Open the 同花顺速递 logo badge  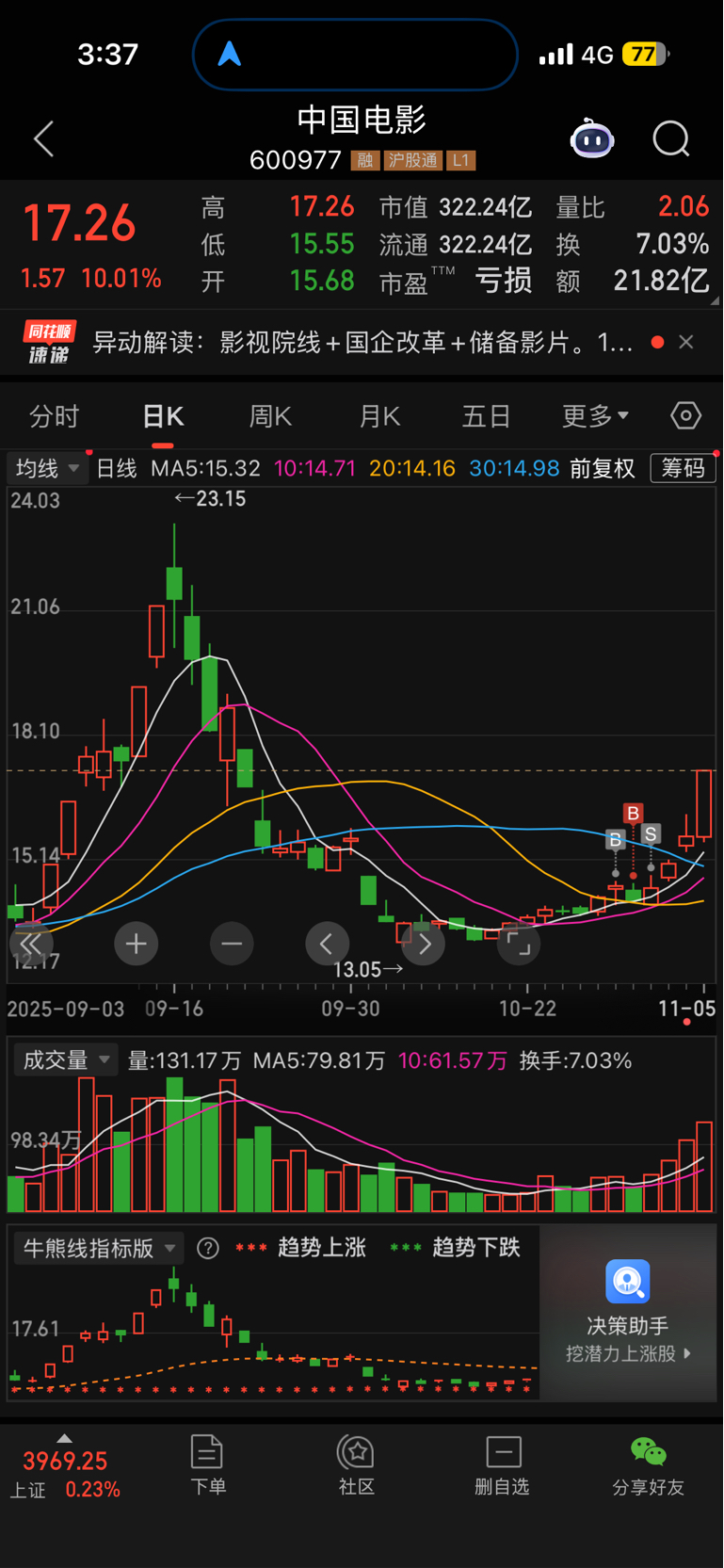(49, 342)
